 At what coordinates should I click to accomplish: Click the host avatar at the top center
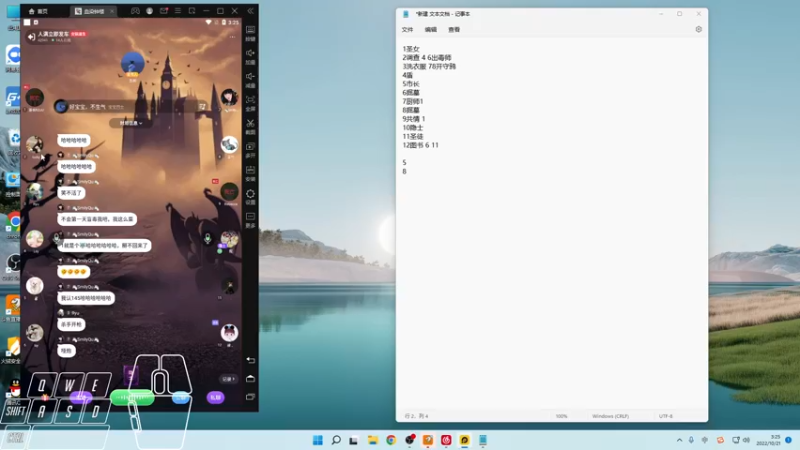pos(133,64)
